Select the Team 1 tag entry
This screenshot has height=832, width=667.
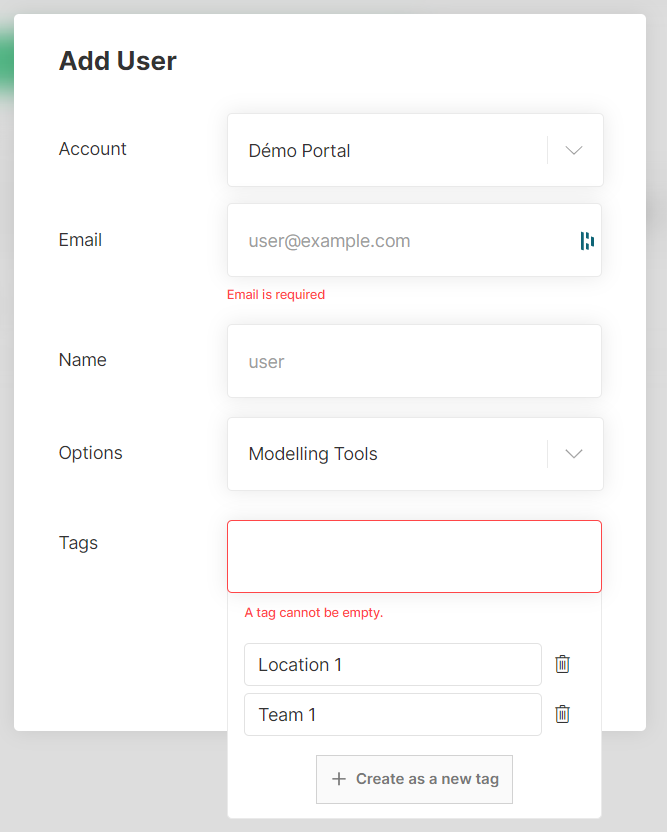click(x=393, y=714)
